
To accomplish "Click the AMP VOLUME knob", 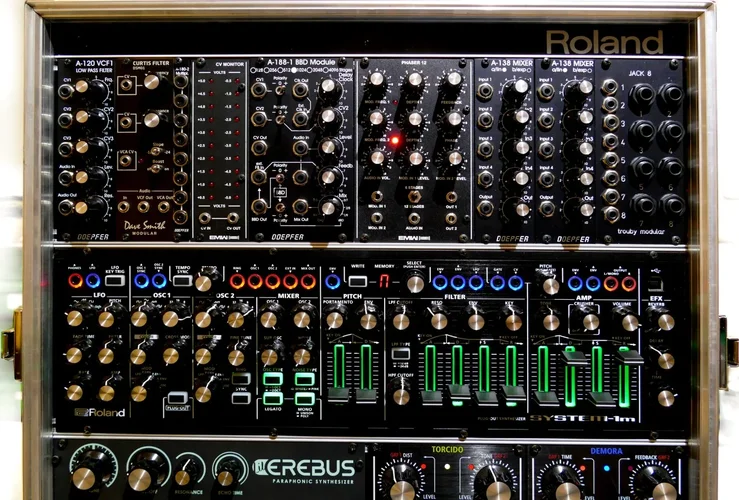I will [x=630, y=323].
